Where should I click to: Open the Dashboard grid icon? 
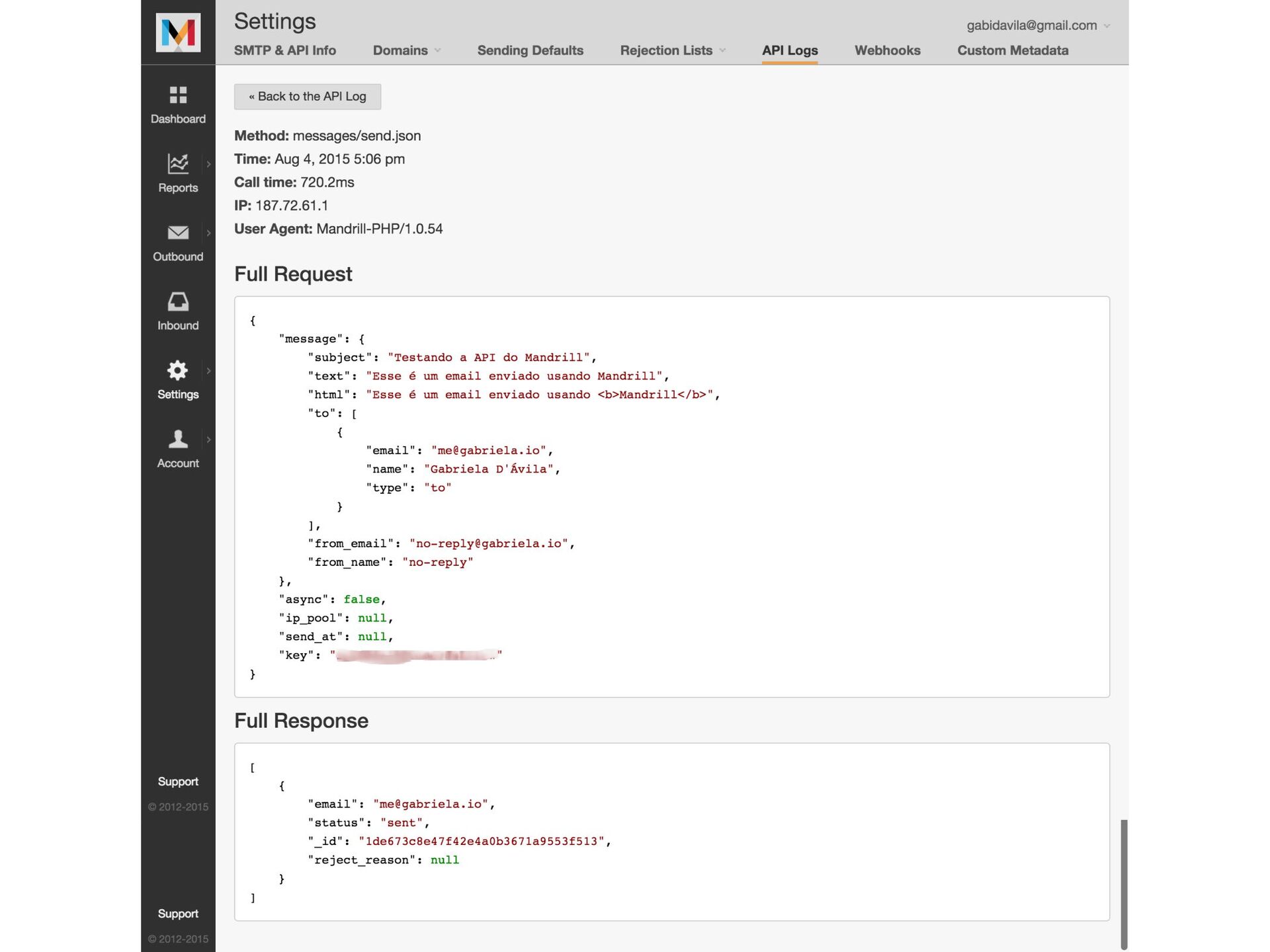point(178,95)
